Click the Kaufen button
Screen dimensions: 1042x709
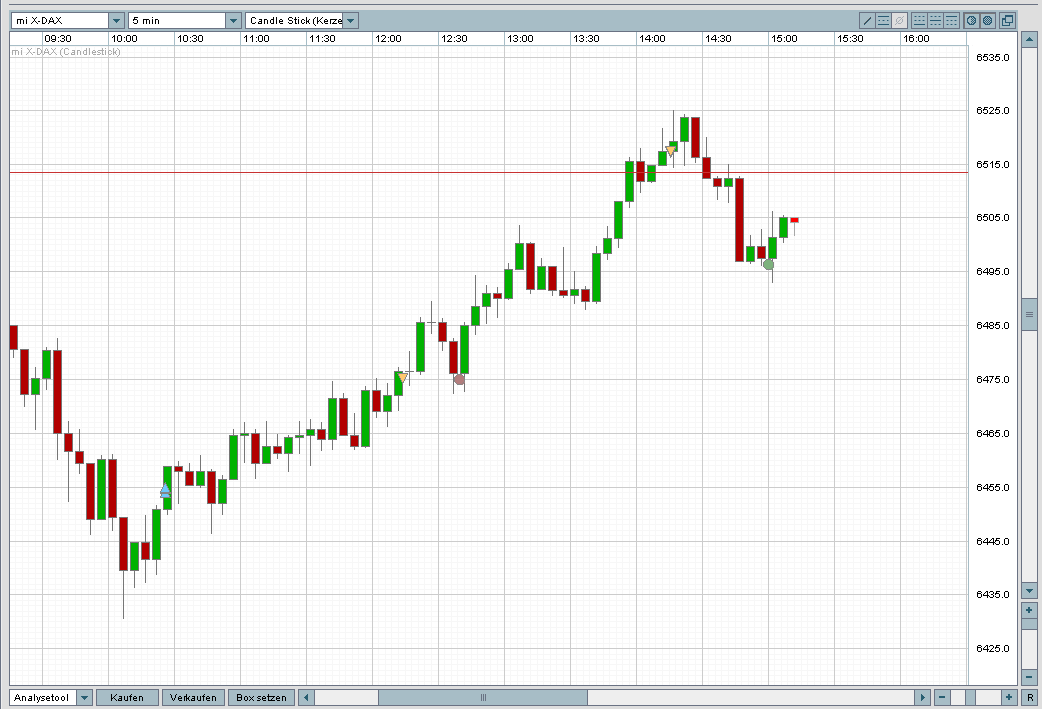[x=127, y=698]
